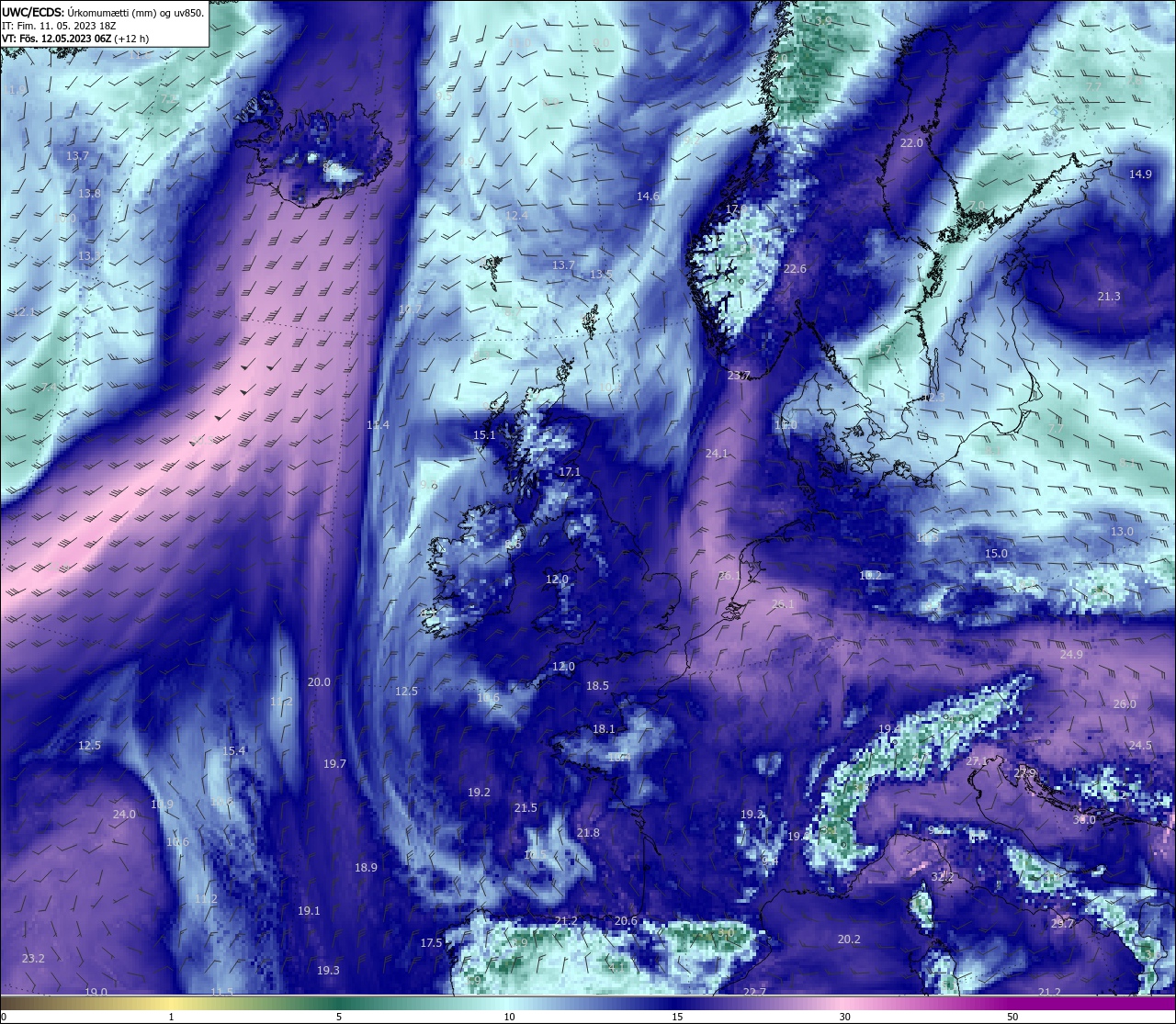Click the 32.2 value label
1176x1024 pixels.
coord(943,876)
